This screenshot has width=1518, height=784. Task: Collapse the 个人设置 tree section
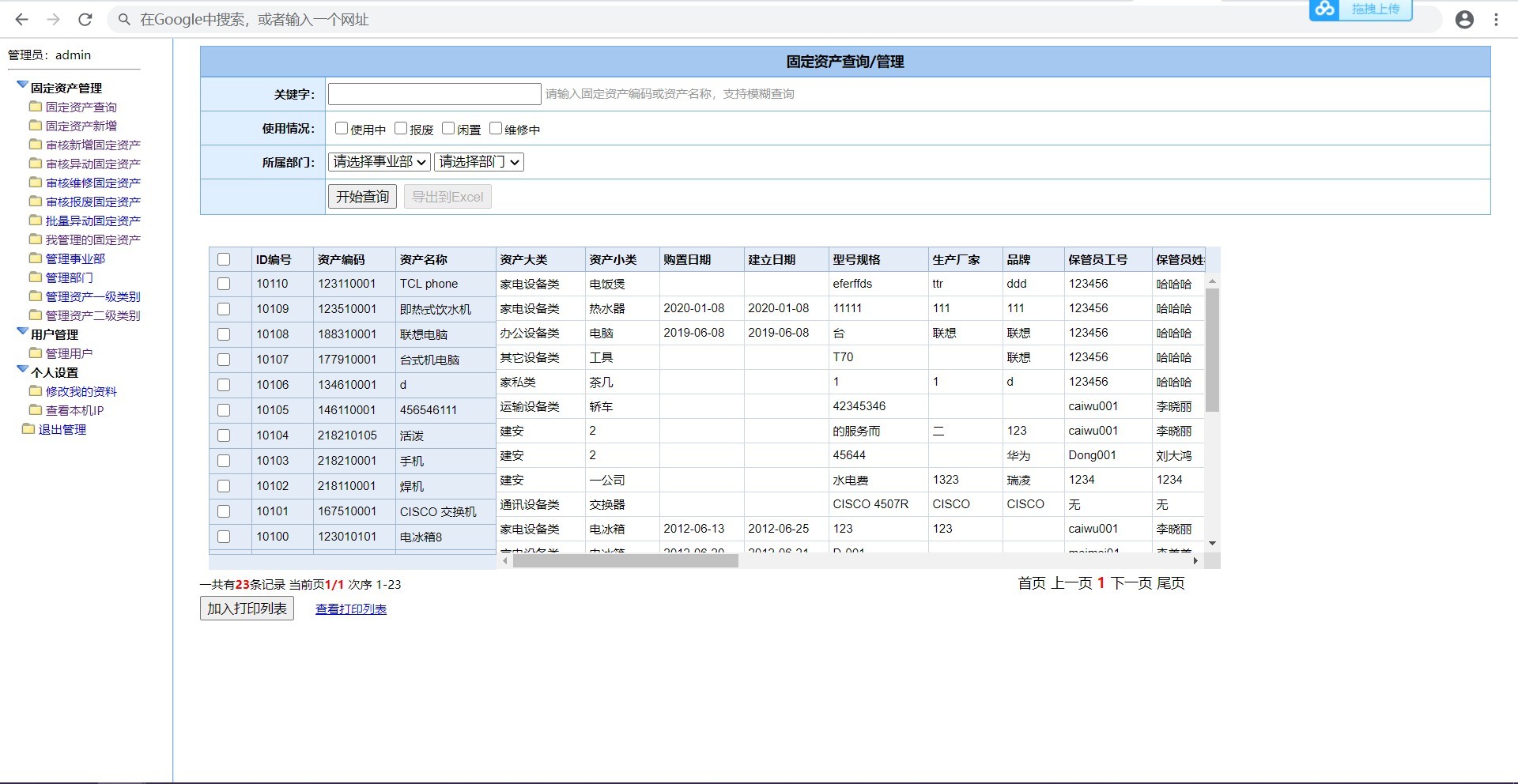(22, 370)
